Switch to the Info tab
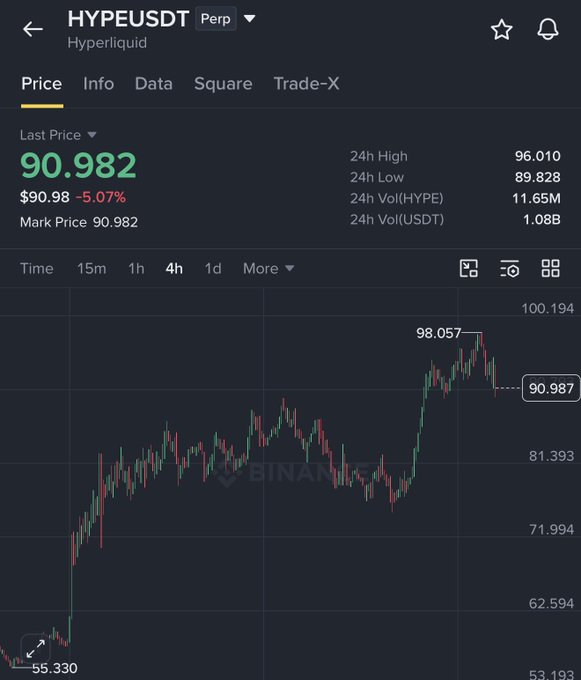Viewport: 581px width, 680px height. click(x=98, y=84)
